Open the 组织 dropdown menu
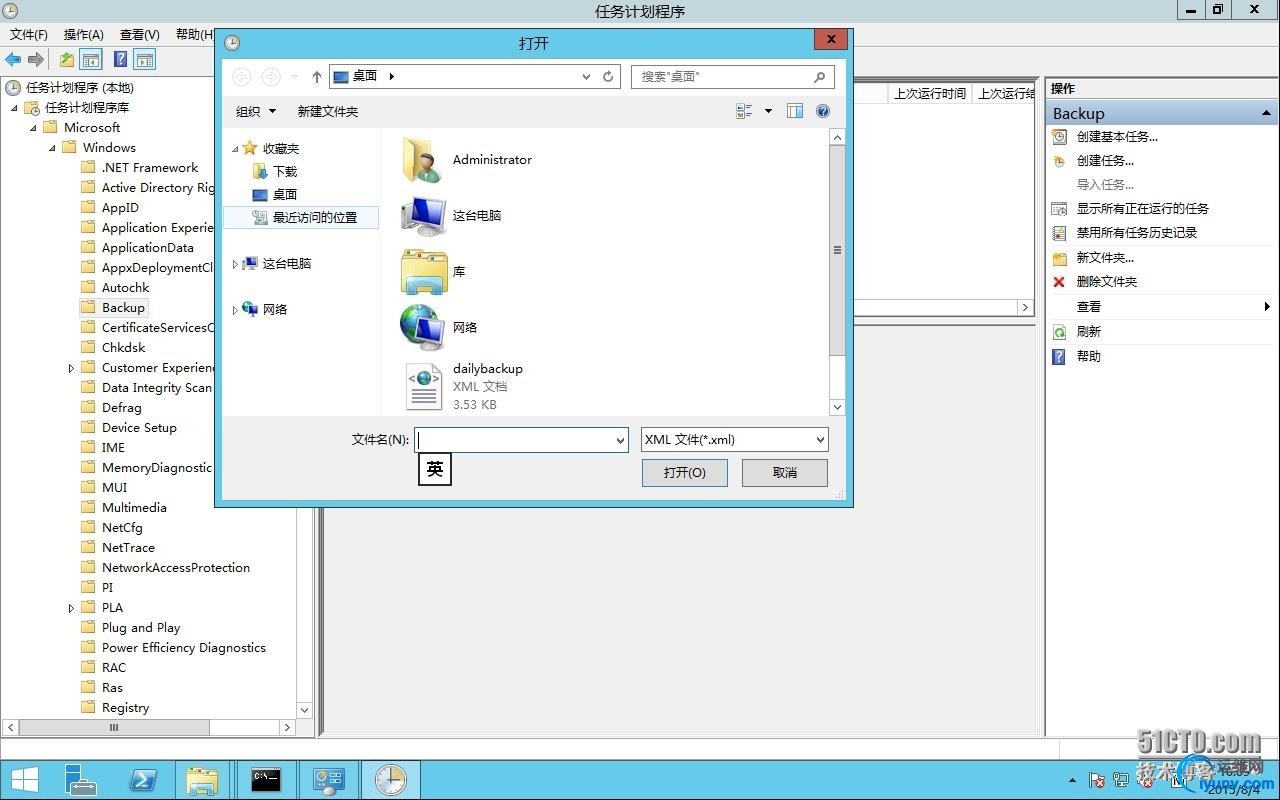Viewport: 1280px width, 800px height. pos(256,111)
